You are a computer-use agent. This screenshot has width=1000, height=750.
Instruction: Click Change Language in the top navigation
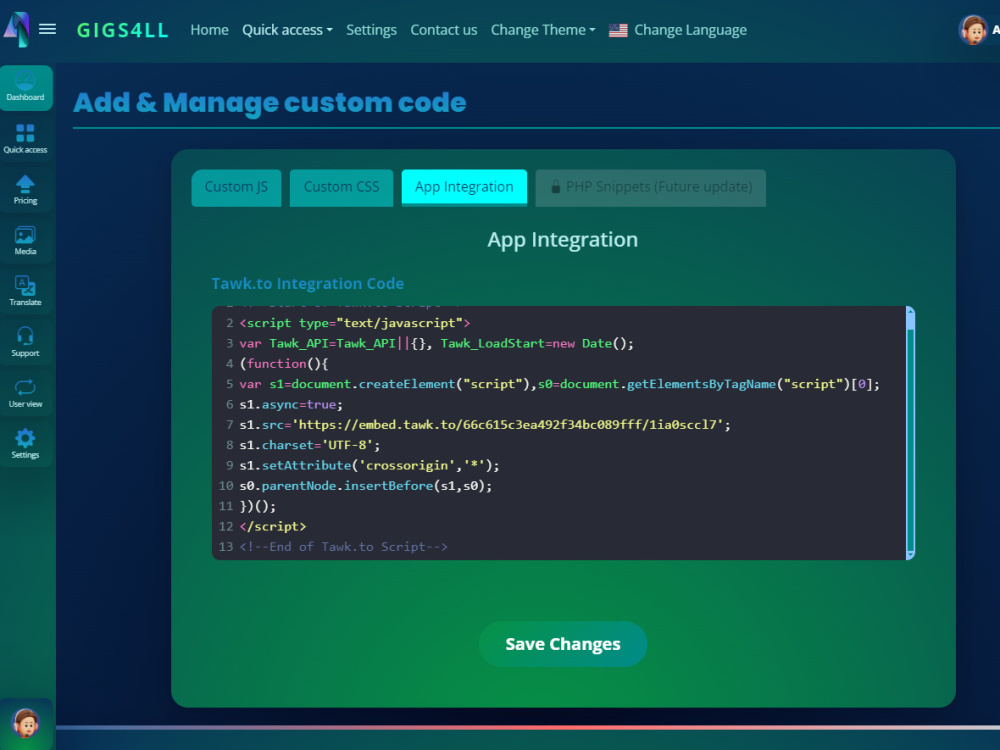click(690, 30)
